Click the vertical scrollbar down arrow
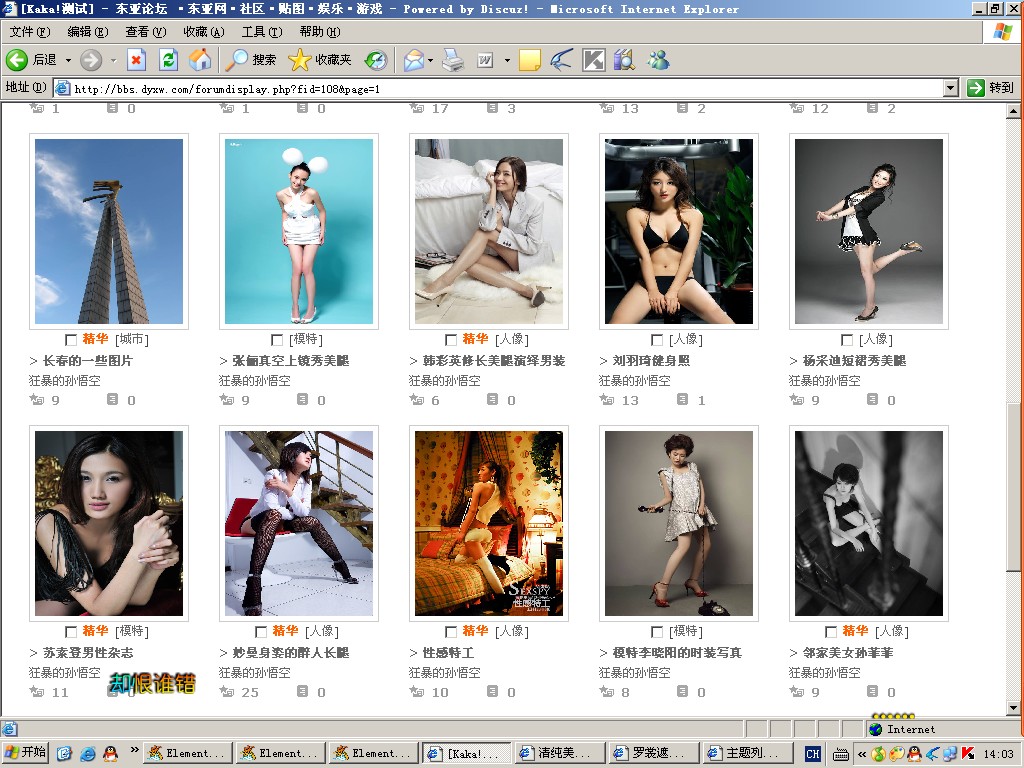 coord(1014,707)
